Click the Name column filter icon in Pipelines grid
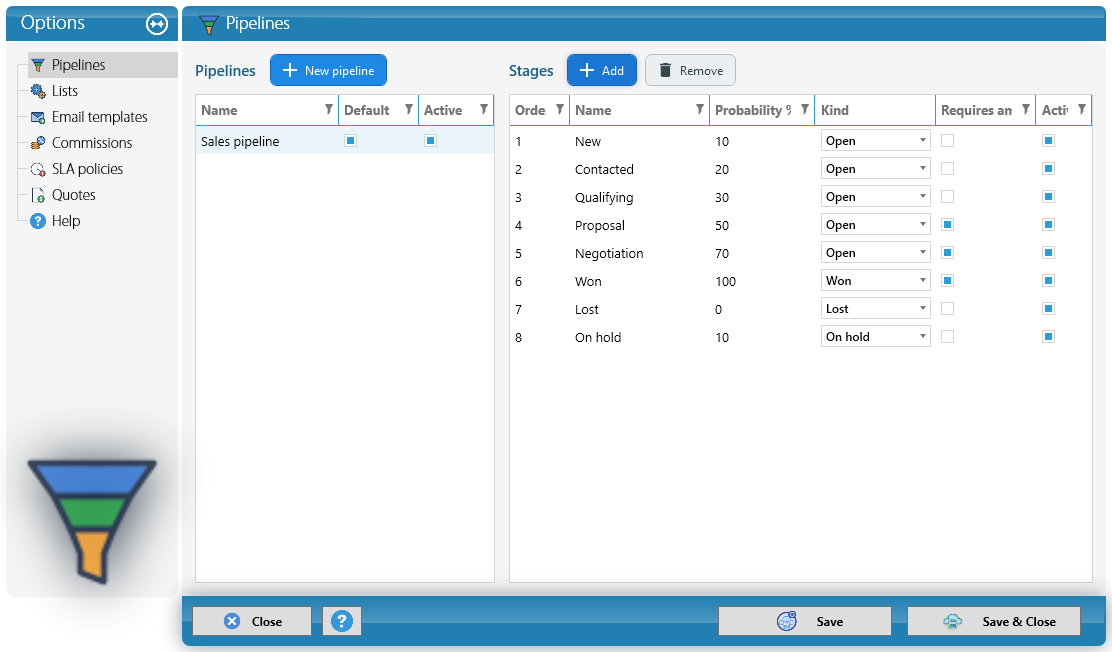Image resolution: width=1112 pixels, height=652 pixels. 328,109
